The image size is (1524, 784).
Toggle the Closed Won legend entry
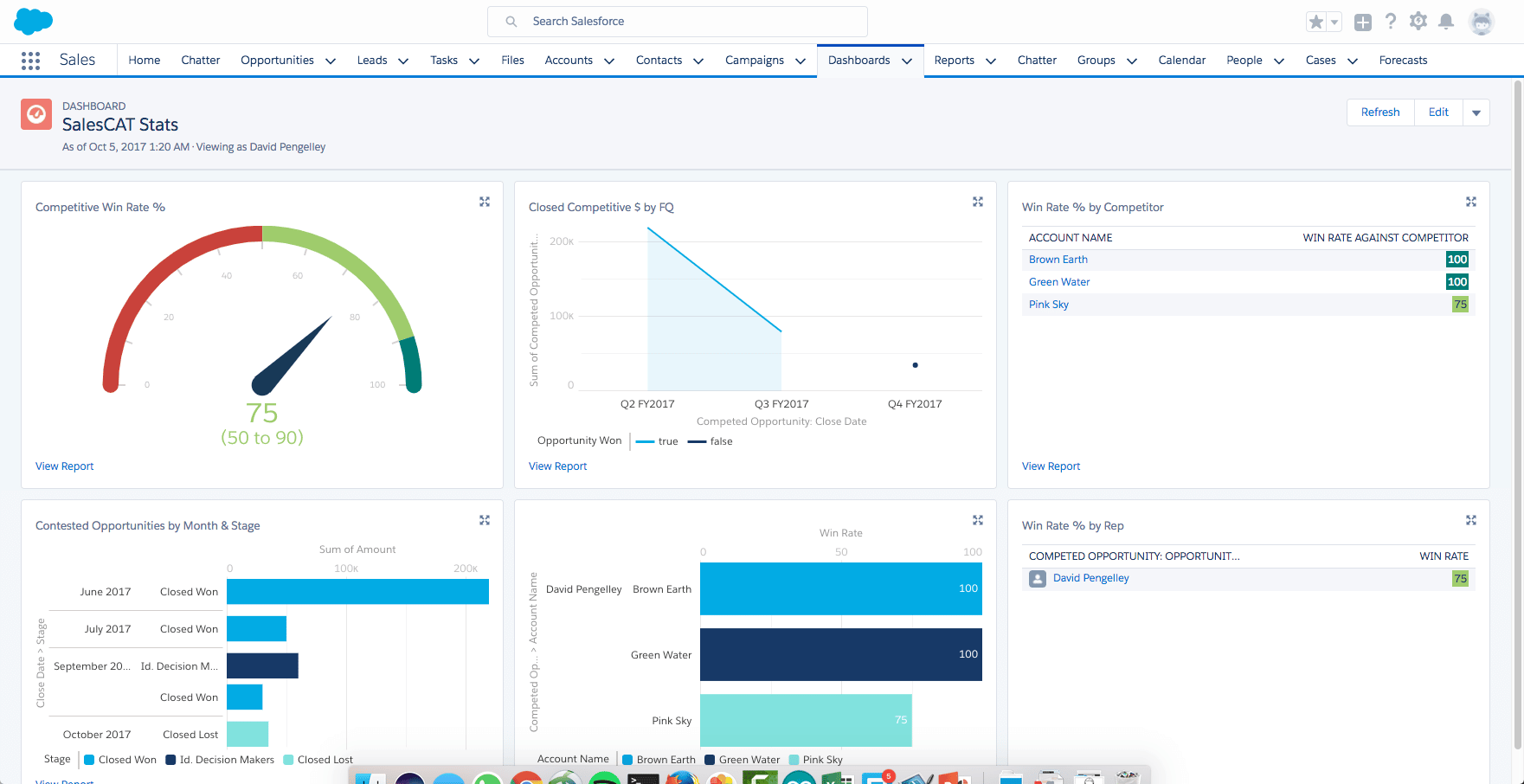pos(120,759)
